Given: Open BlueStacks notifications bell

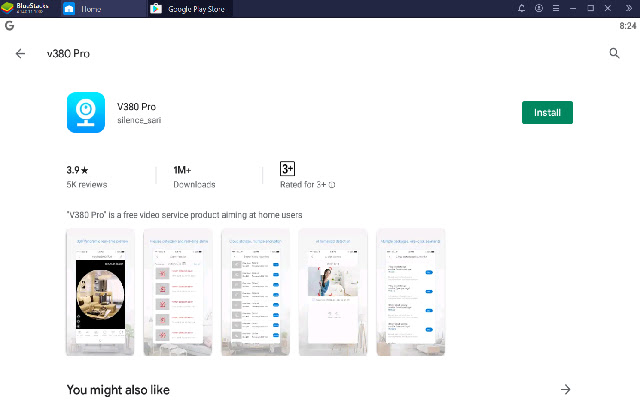Looking at the screenshot, I should tap(521, 8).
